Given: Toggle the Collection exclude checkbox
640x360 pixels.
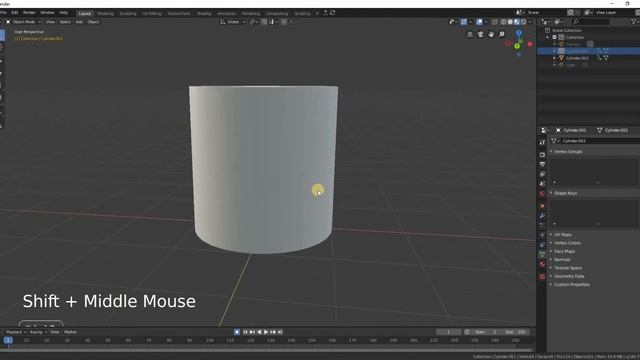Looking at the screenshot, I should (x=554, y=37).
